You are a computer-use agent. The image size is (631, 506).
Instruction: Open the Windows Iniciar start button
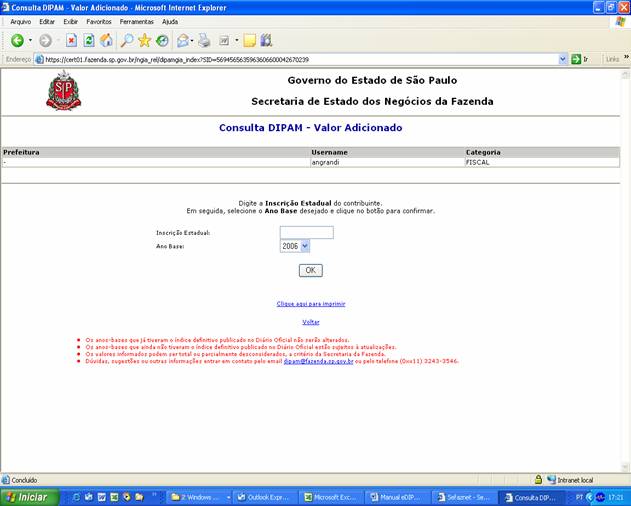[26, 497]
